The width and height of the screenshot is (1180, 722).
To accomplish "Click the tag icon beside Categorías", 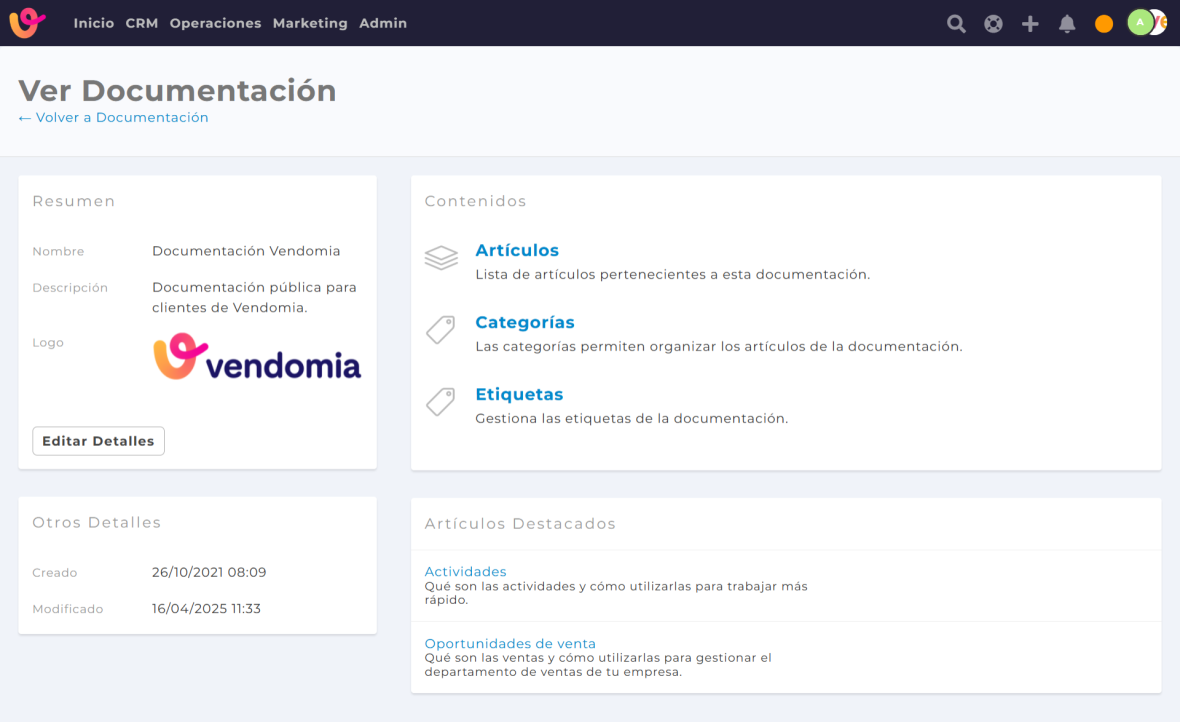I will pos(441,330).
